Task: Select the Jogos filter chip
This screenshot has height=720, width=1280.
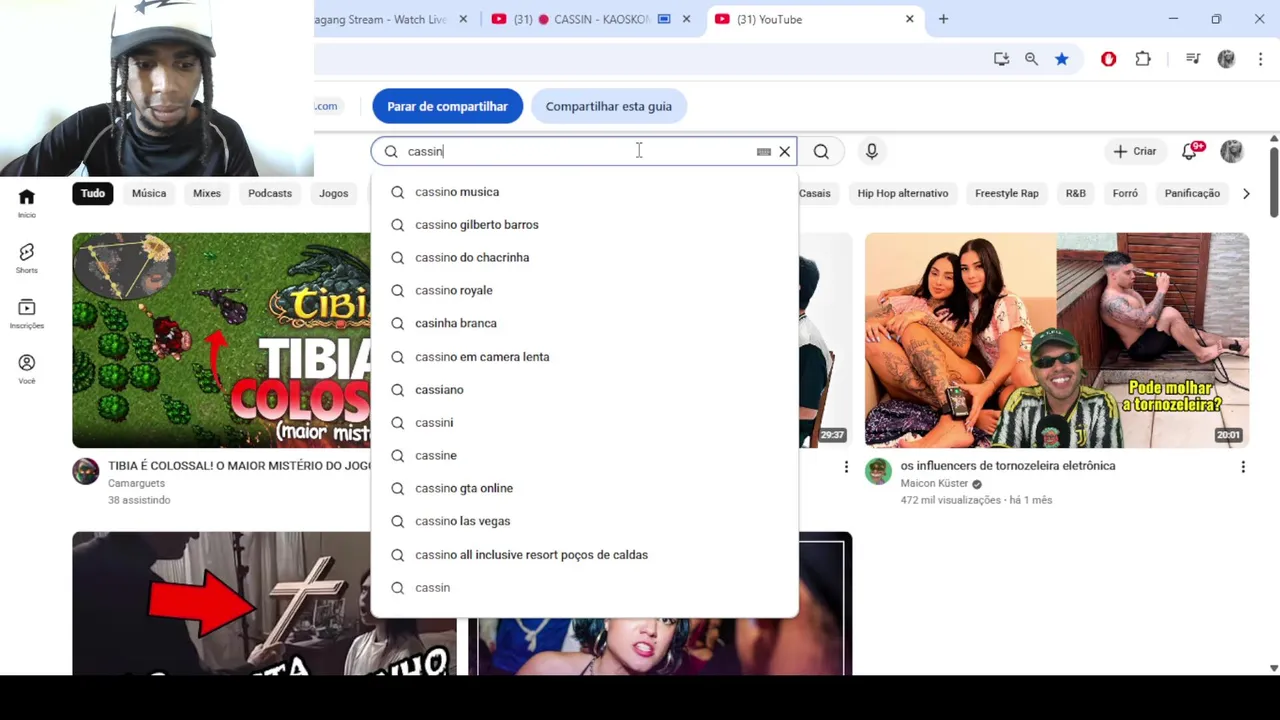Action: 334,193
